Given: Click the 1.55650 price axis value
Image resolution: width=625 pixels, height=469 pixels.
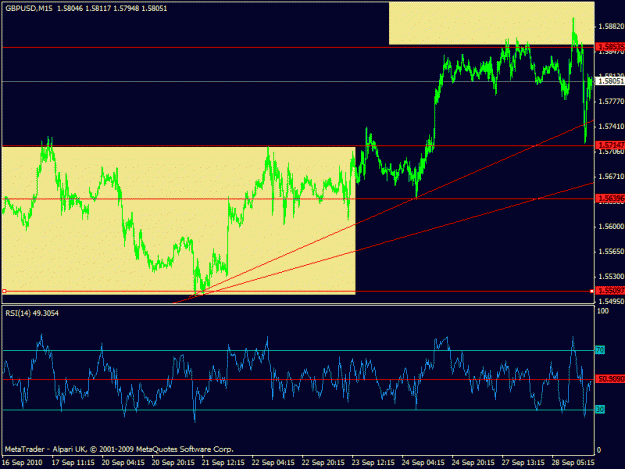Looking at the screenshot, I should click(x=611, y=251).
